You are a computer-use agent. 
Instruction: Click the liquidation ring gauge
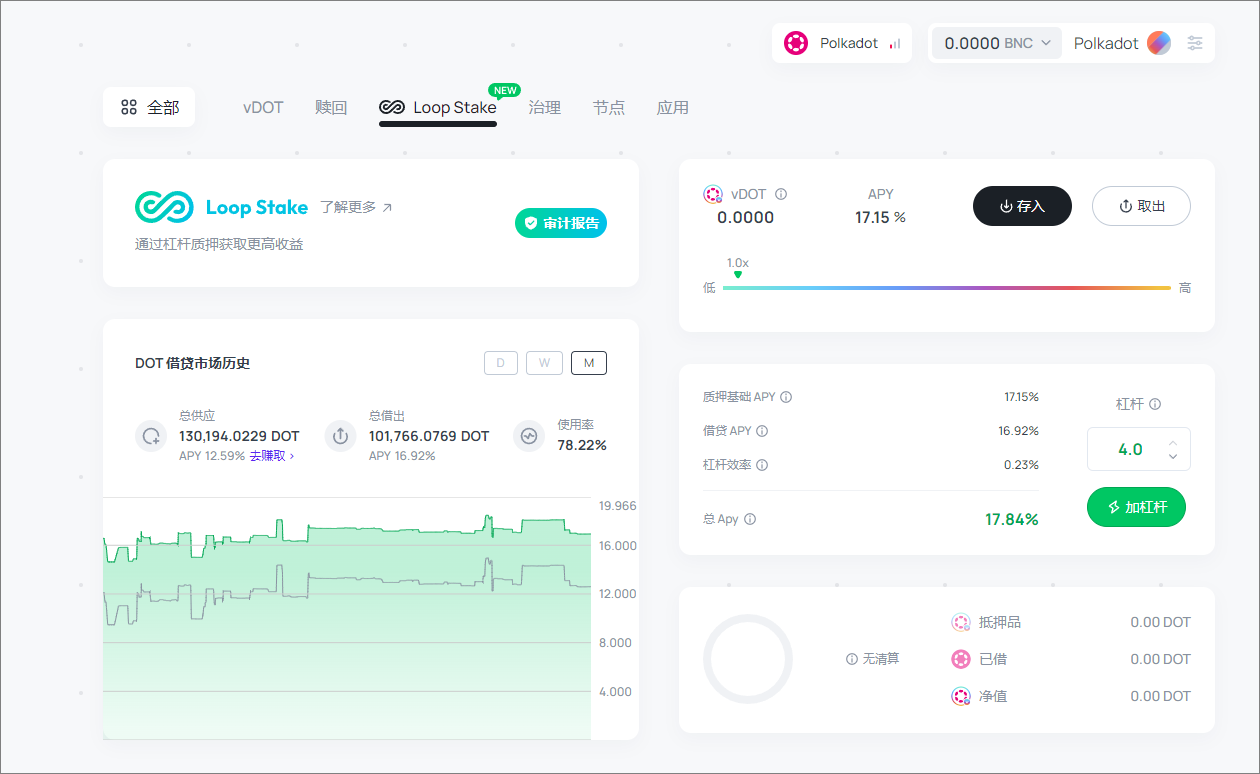tap(748, 659)
